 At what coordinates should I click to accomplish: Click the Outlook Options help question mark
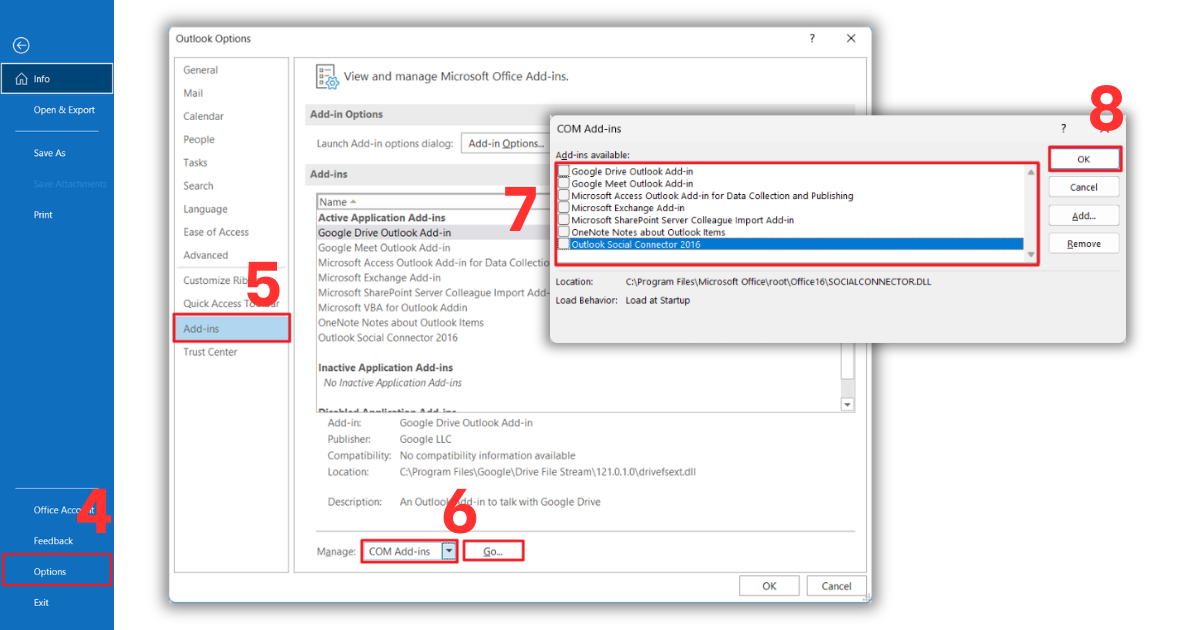811,39
